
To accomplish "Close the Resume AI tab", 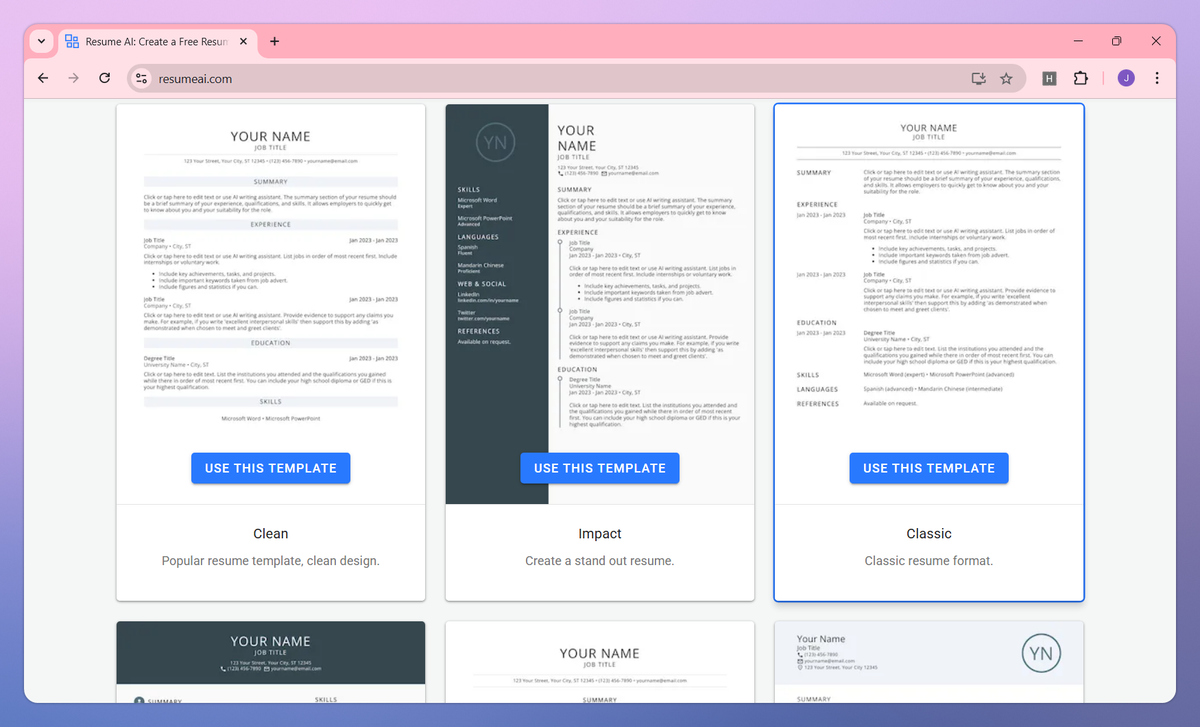I will 244,42.
